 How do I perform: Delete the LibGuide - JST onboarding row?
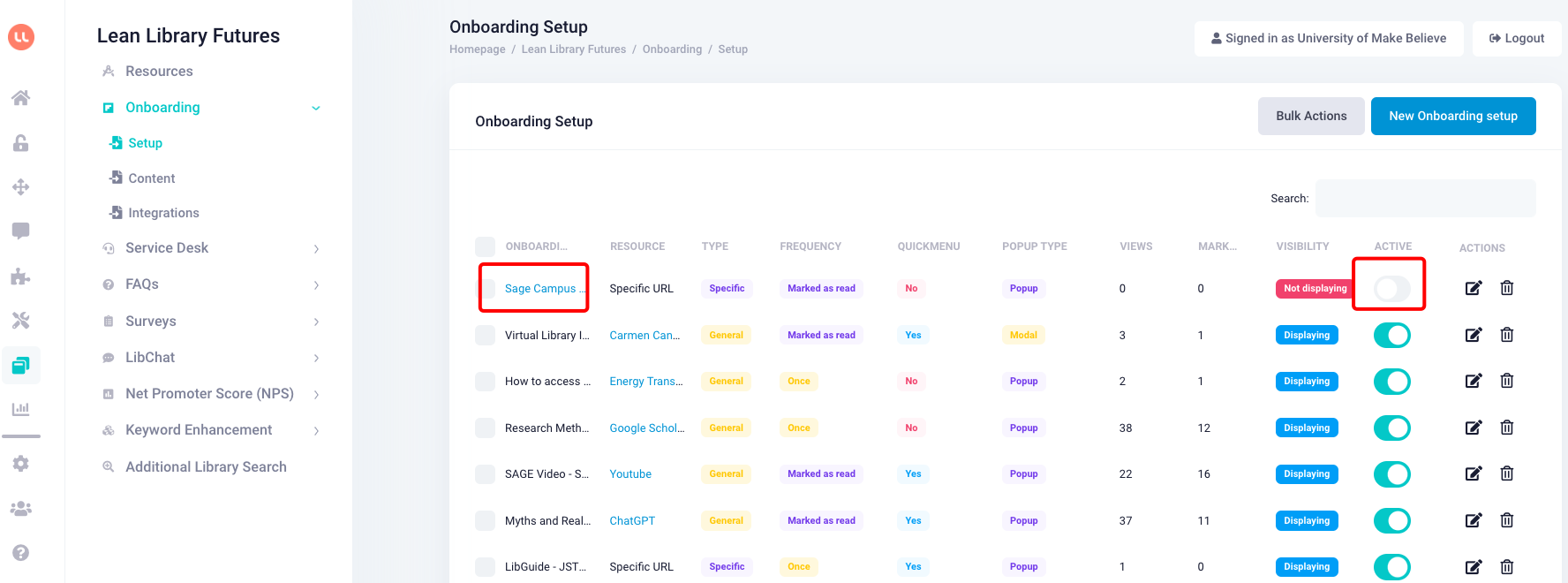[1507, 567]
